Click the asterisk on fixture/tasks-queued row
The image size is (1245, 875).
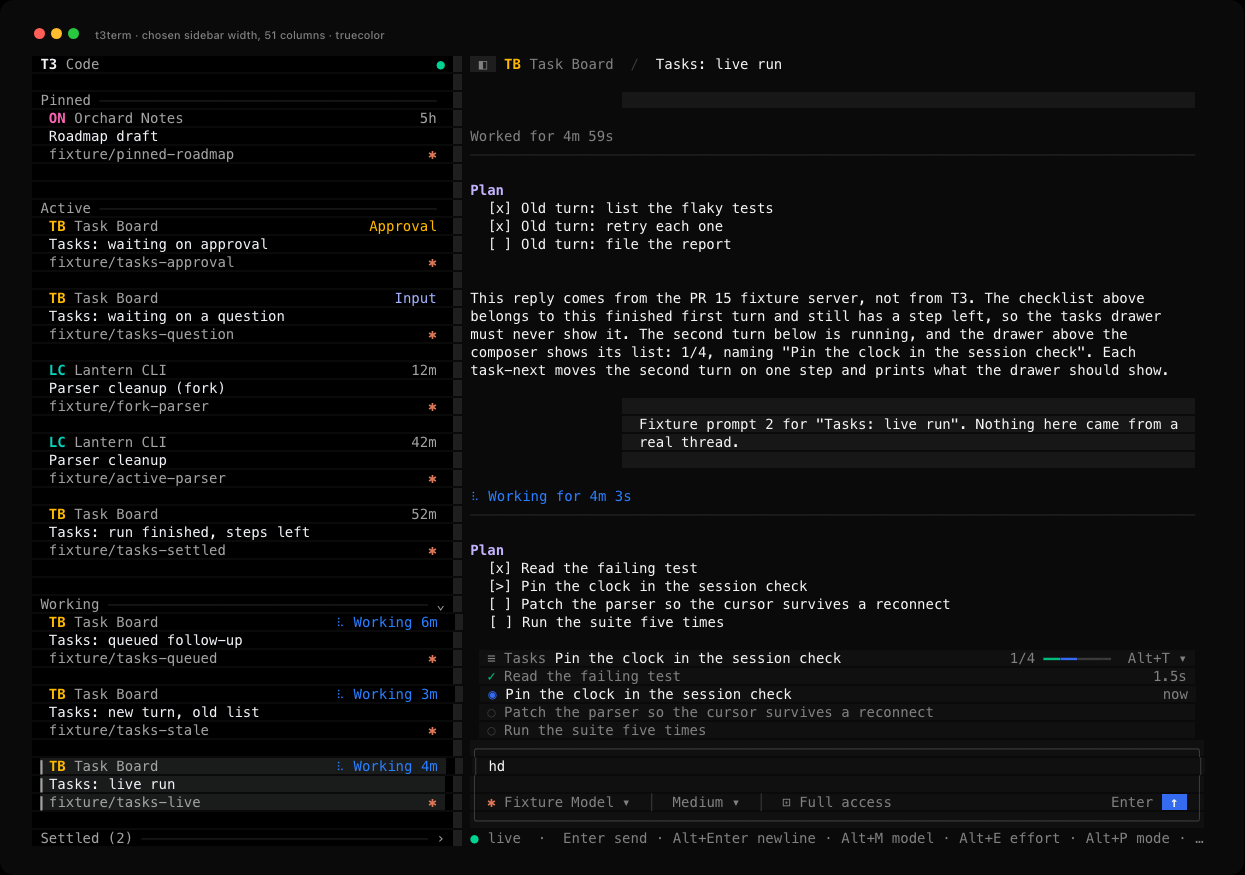click(433, 659)
